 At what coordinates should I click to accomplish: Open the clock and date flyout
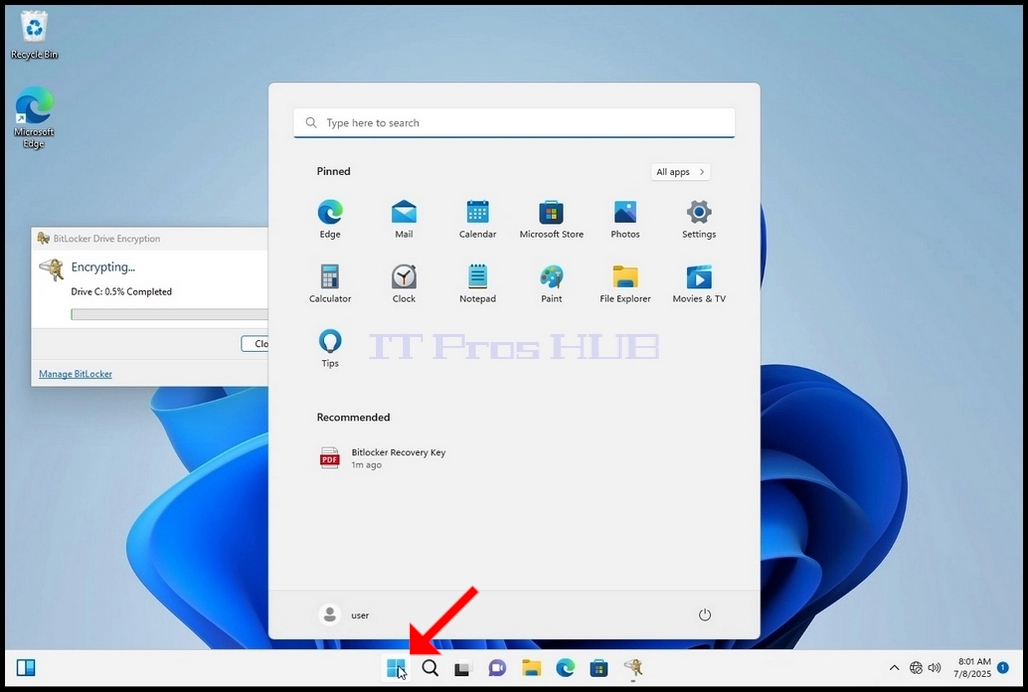point(973,668)
